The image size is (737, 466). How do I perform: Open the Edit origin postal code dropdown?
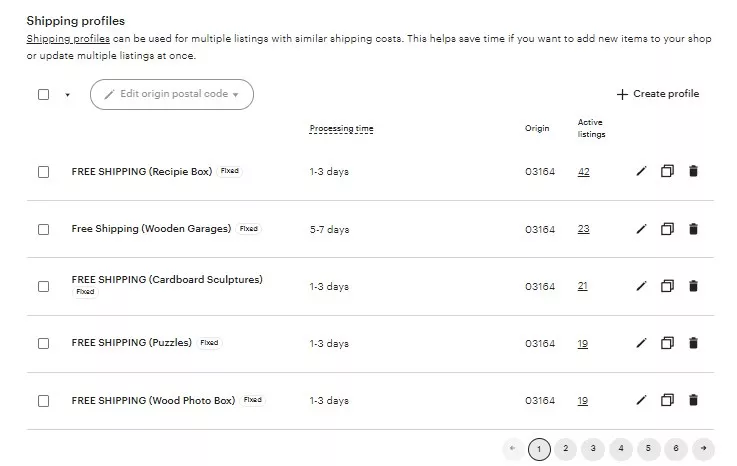click(172, 95)
